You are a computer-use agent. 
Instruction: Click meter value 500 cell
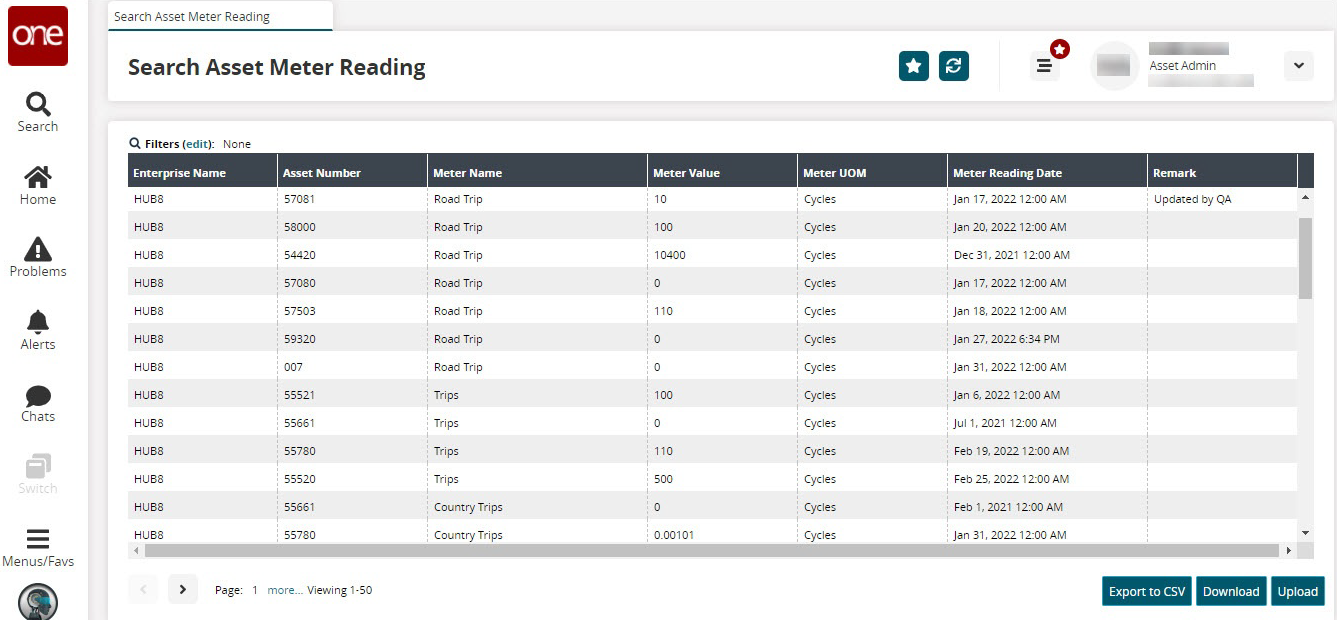click(722, 479)
